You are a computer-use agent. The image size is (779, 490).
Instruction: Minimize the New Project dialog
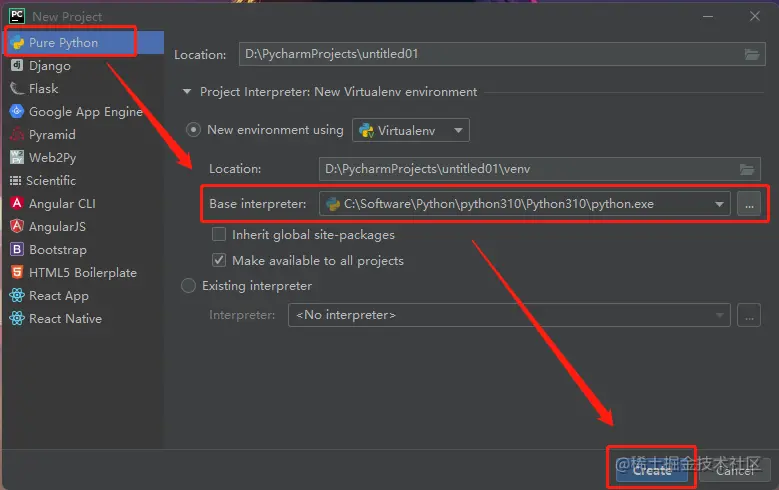[708, 16]
